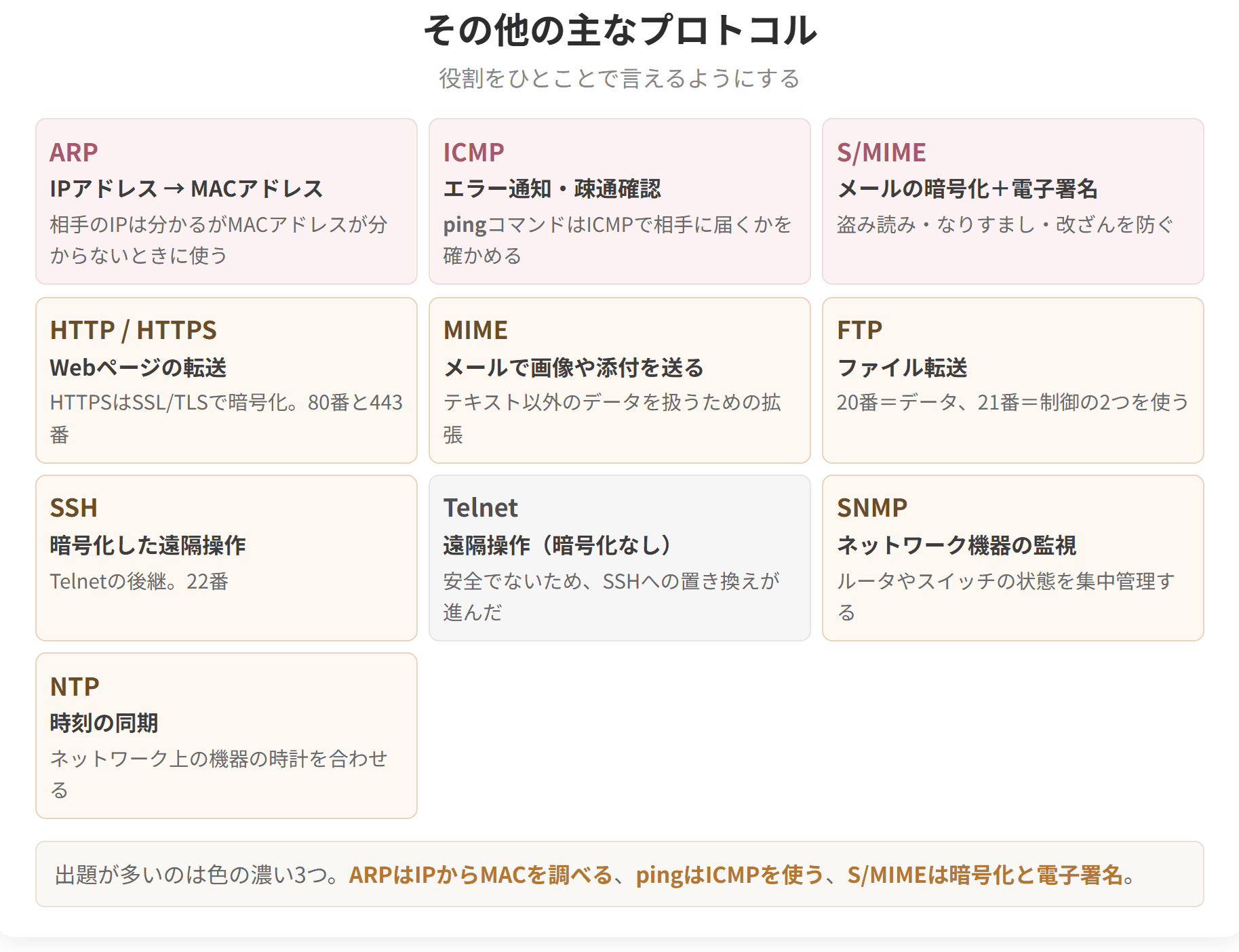Click highlighted S/MIMEは暗号化と電子署名 text

click(985, 875)
